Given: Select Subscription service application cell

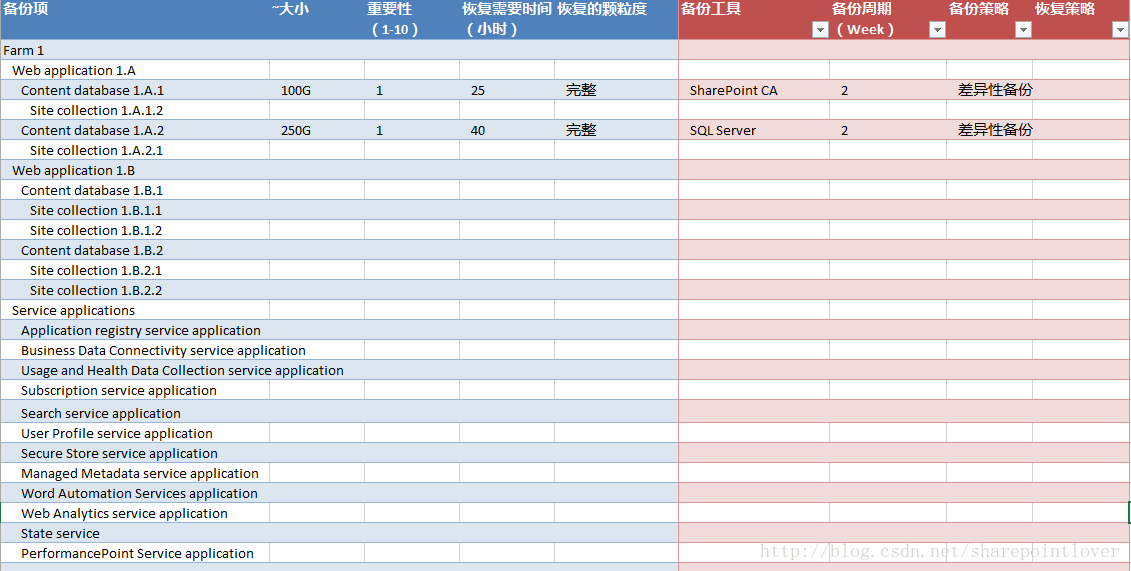Looking at the screenshot, I should [x=135, y=390].
